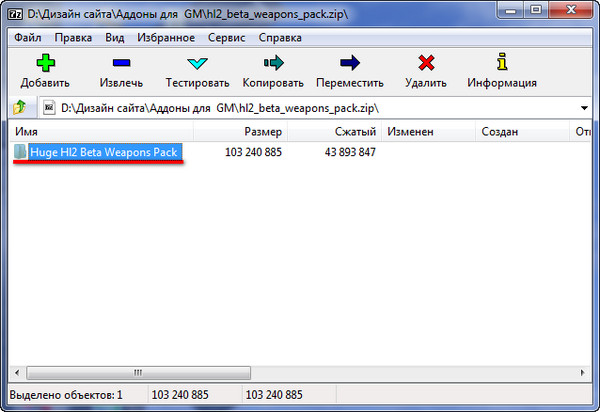600x412 pixels.
Task: Click the Переместить label in toolbar
Action: coord(350,83)
